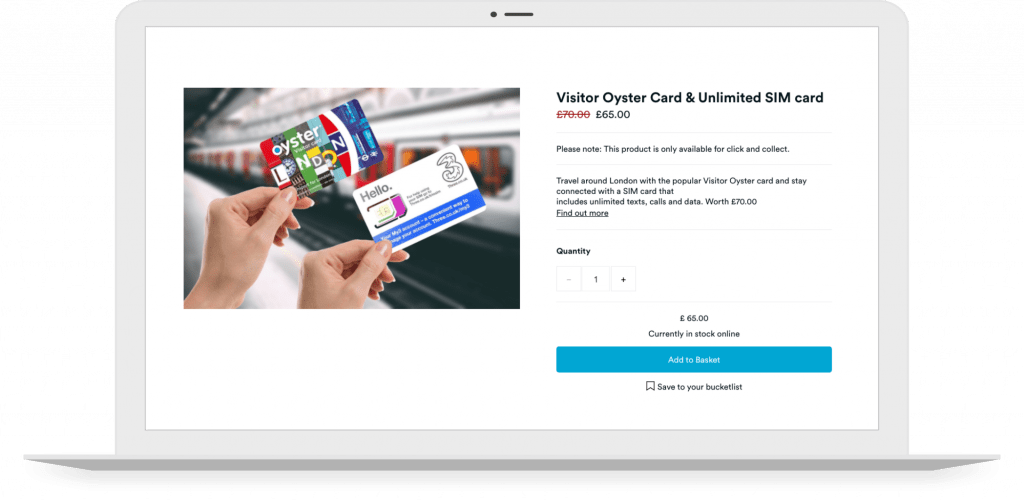Click the product title heading
Screen dimensions: 1024x501
tap(690, 97)
